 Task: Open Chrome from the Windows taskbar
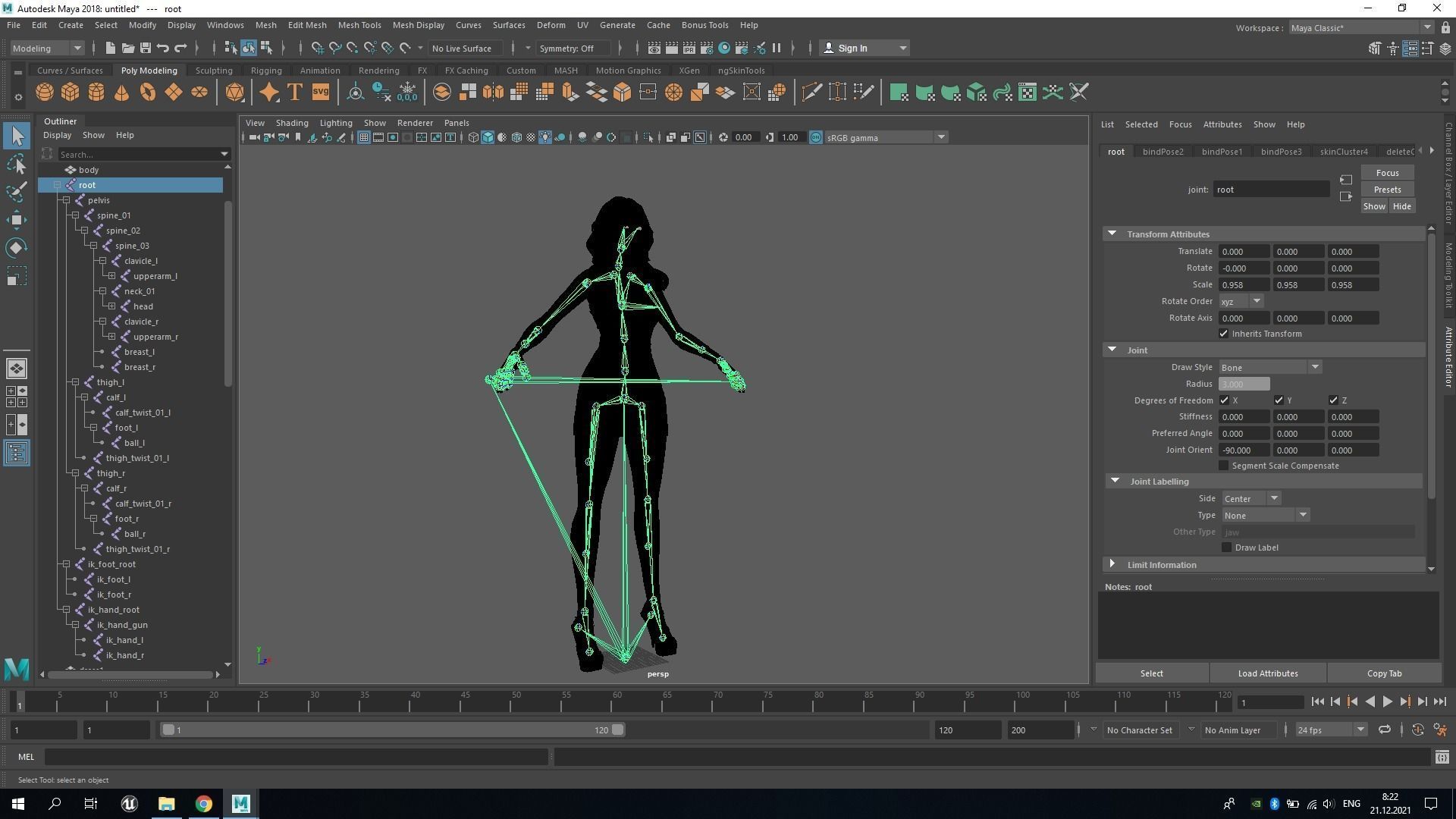pos(203,804)
